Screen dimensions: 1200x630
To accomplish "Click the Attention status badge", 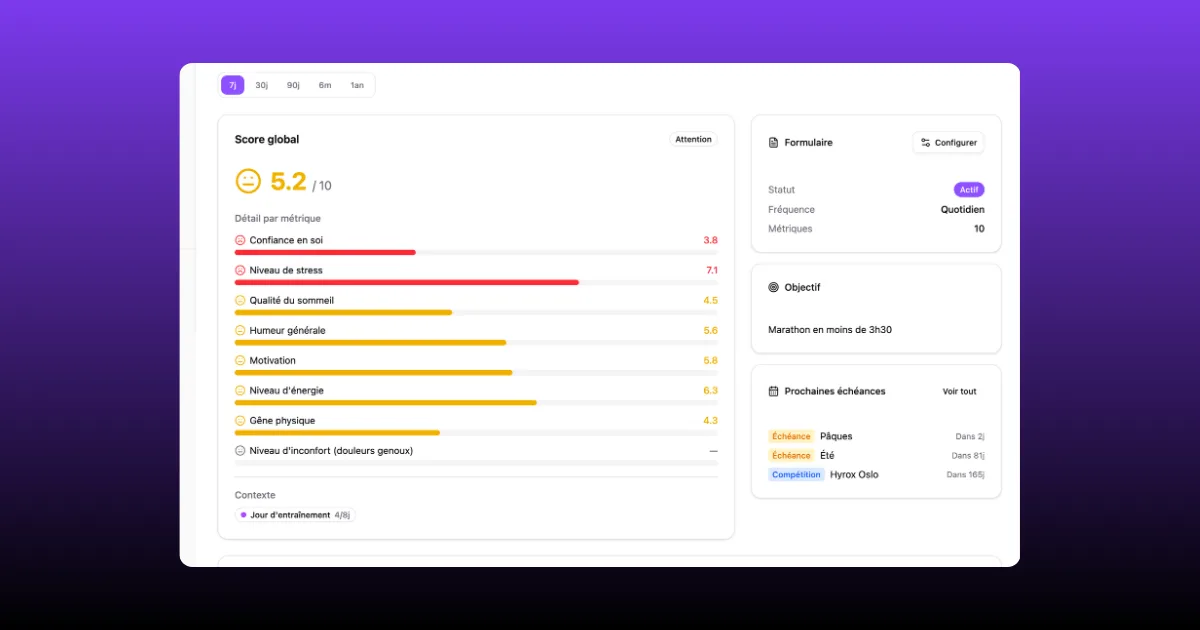I will point(693,140).
